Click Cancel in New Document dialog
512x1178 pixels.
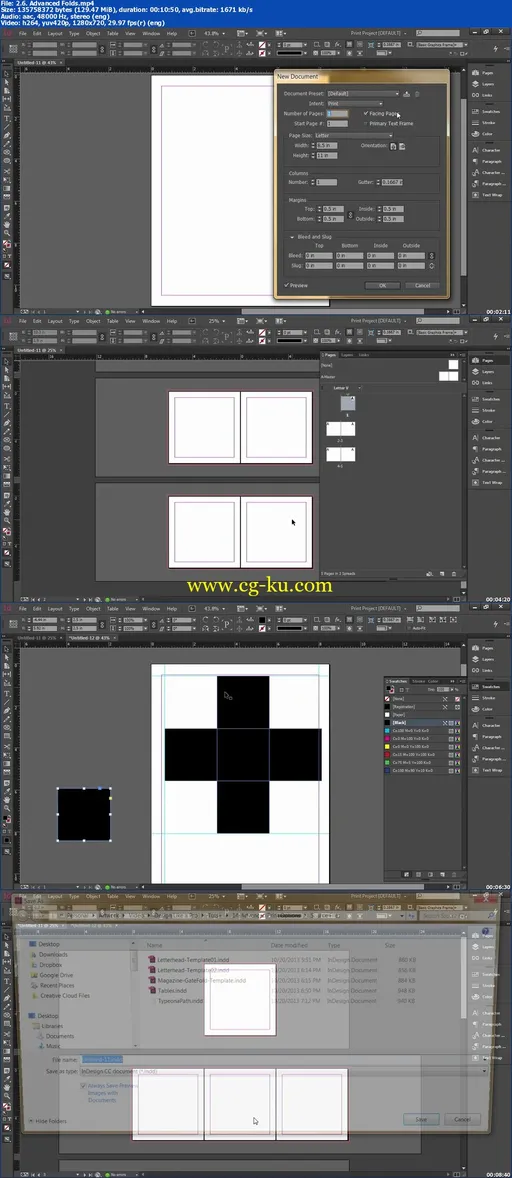point(422,285)
